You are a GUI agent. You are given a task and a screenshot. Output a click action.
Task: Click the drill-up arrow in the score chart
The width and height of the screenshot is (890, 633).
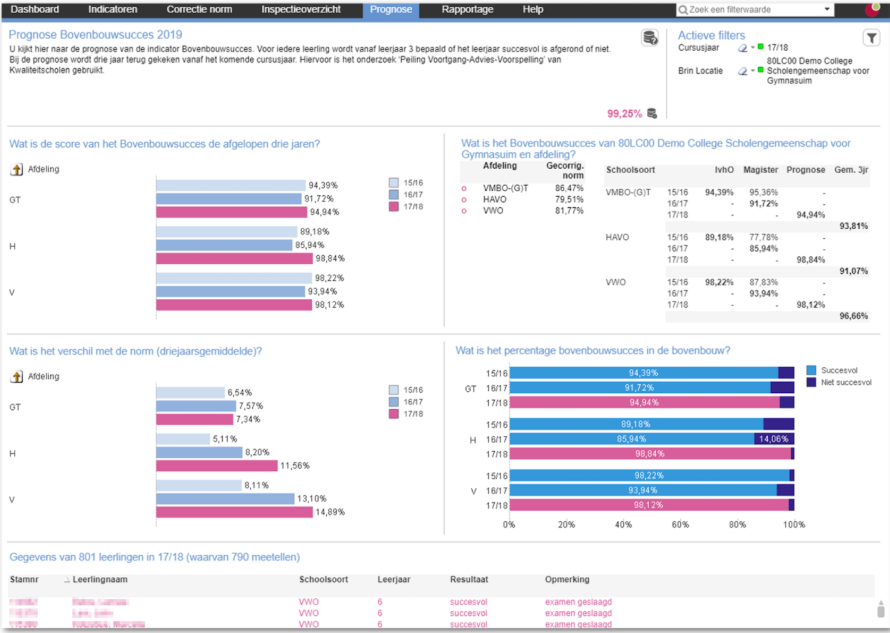(17, 170)
